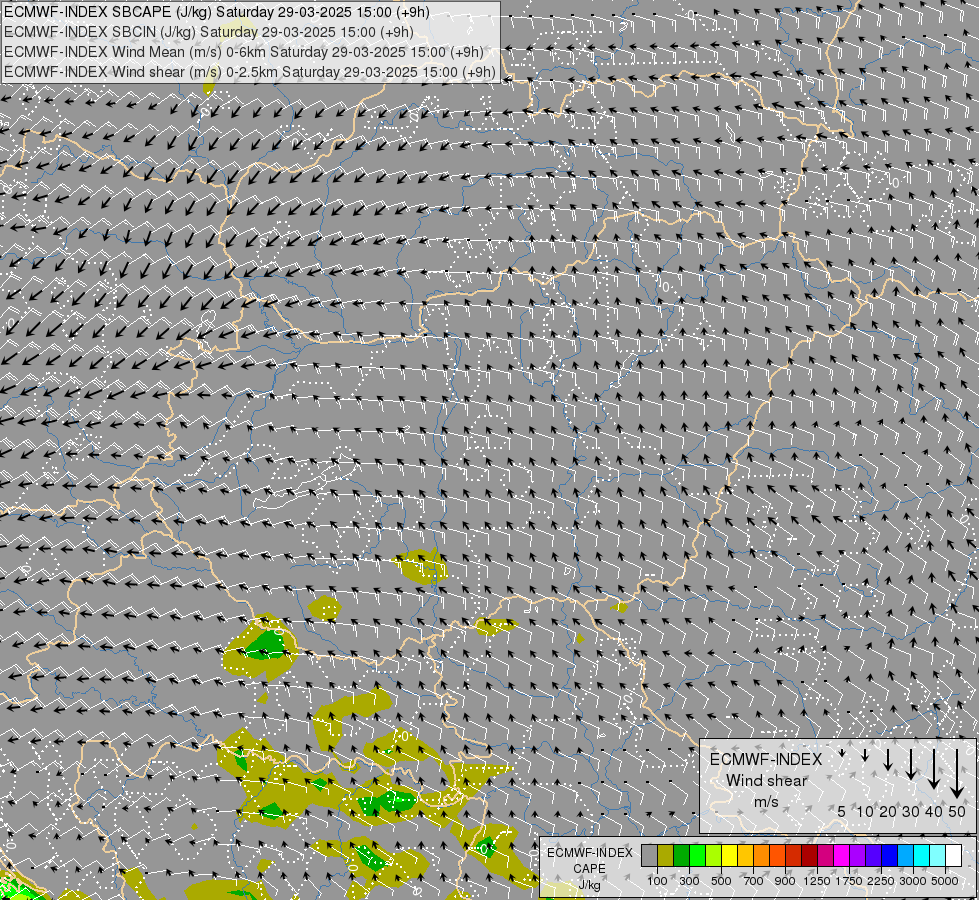979x900 pixels.
Task: Click the 'm/s' unit label
Action: click(766, 802)
